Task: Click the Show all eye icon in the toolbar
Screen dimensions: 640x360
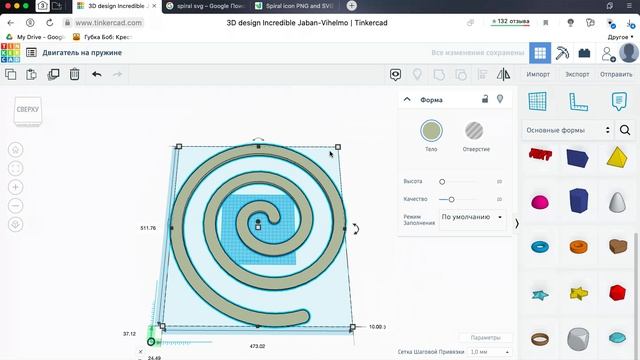Action: pos(395,75)
